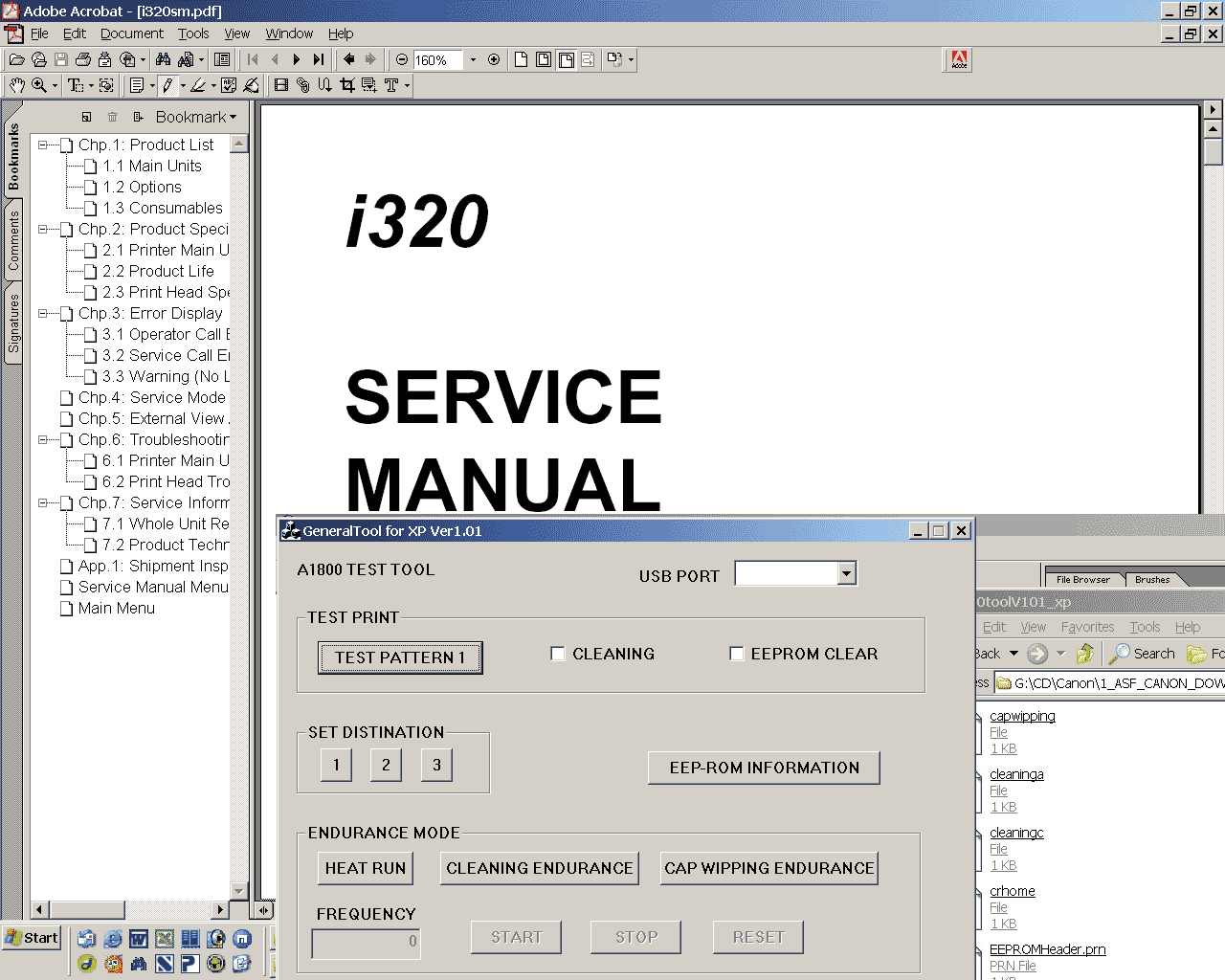
Task: Click the bookmarks pane horizontal scrollbar thumb
Action: (86, 909)
